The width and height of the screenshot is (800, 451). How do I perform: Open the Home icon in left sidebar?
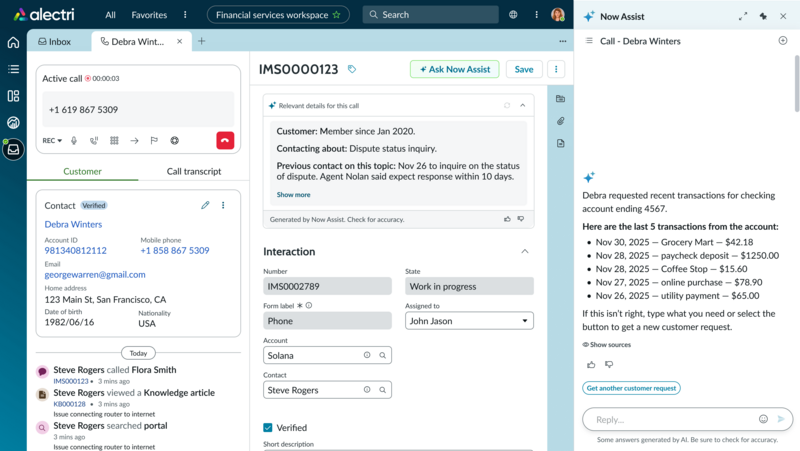13,42
